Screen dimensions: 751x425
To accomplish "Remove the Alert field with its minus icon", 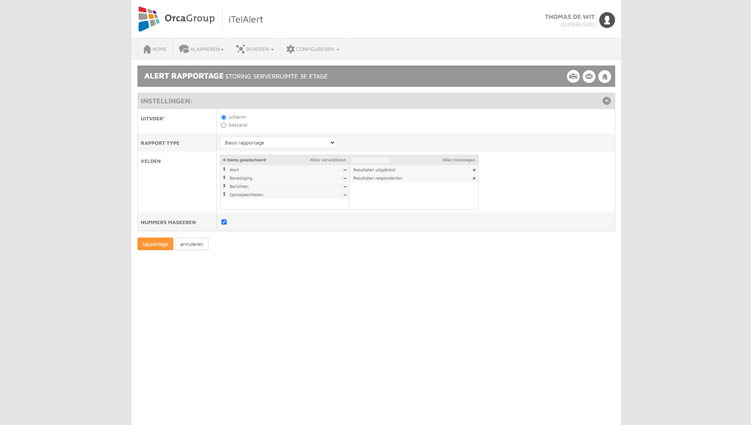I will coord(345,170).
